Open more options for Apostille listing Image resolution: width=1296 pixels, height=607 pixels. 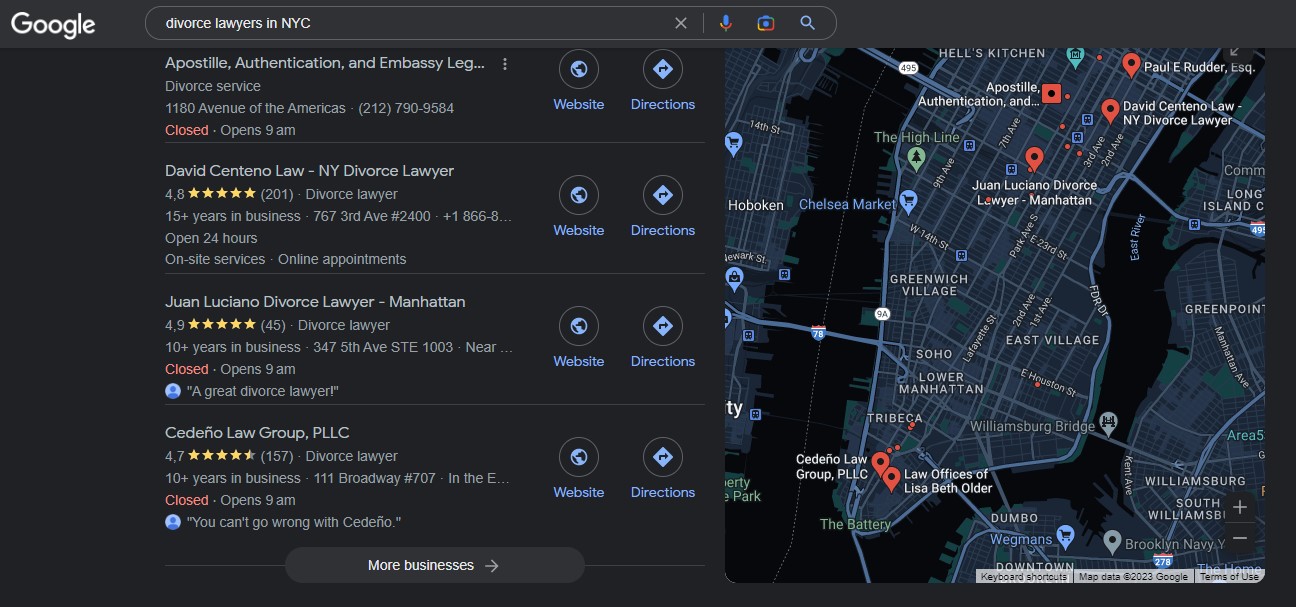pos(505,64)
